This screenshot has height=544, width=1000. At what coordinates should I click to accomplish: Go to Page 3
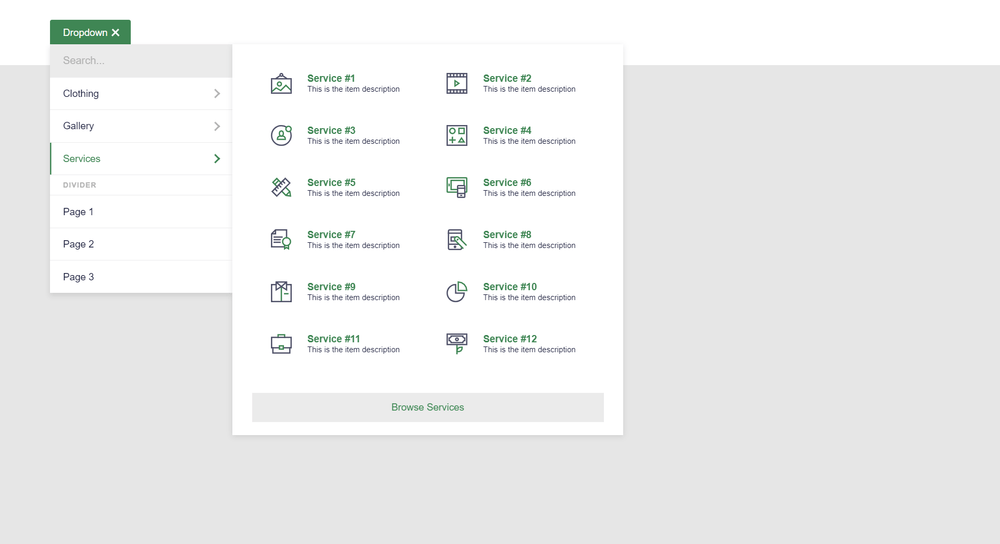(141, 277)
